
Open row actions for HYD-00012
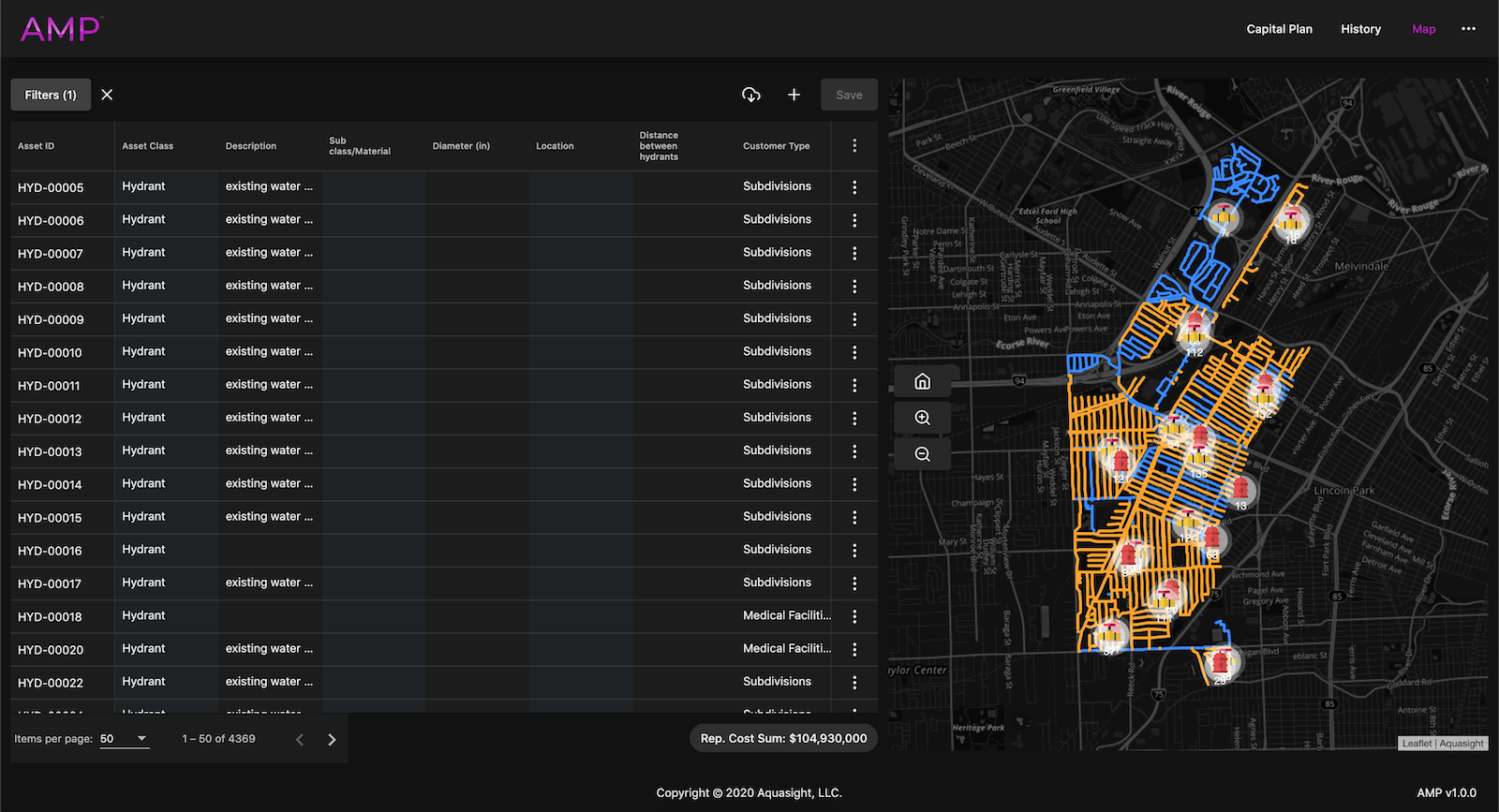point(854,419)
